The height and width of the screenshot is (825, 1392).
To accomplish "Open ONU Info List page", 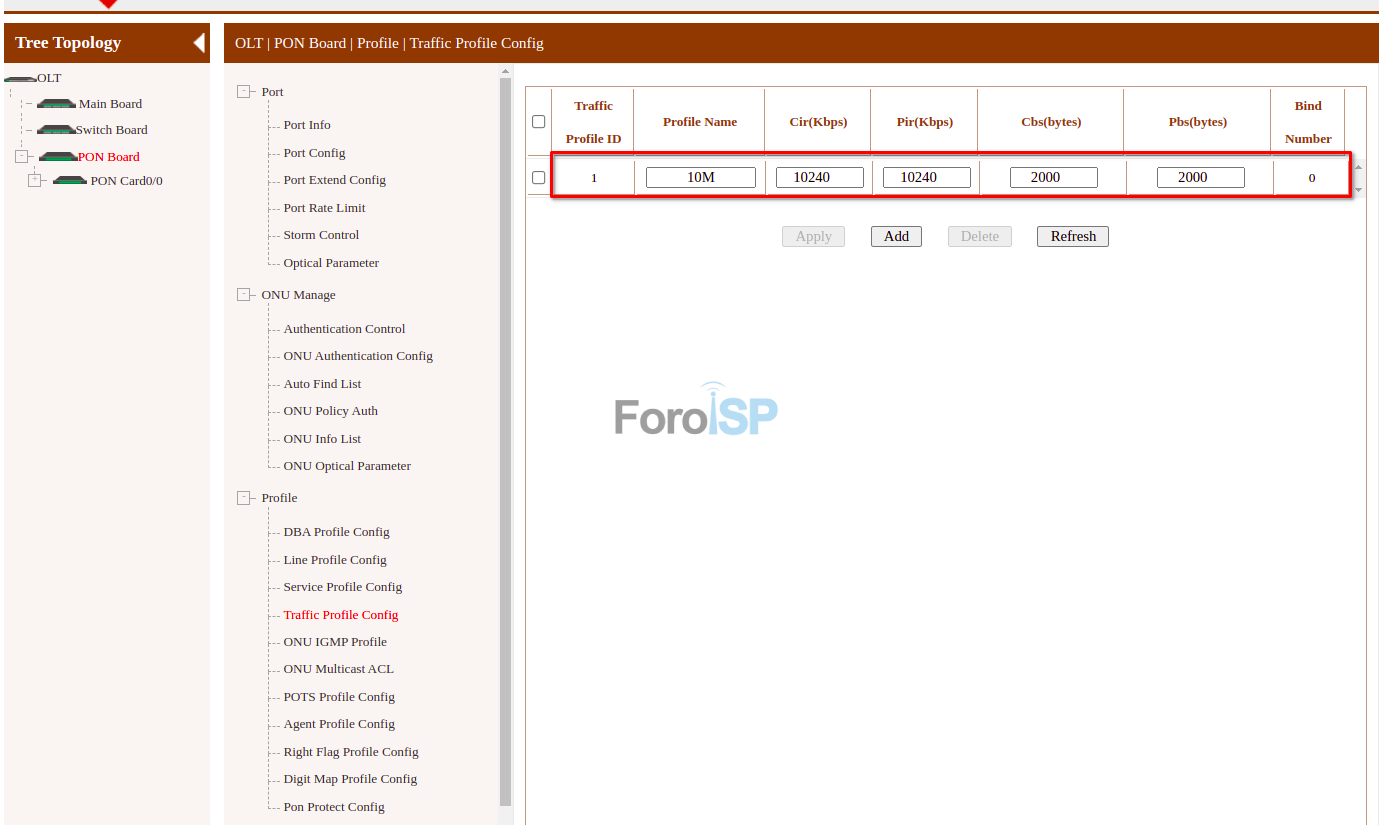I will (x=322, y=439).
